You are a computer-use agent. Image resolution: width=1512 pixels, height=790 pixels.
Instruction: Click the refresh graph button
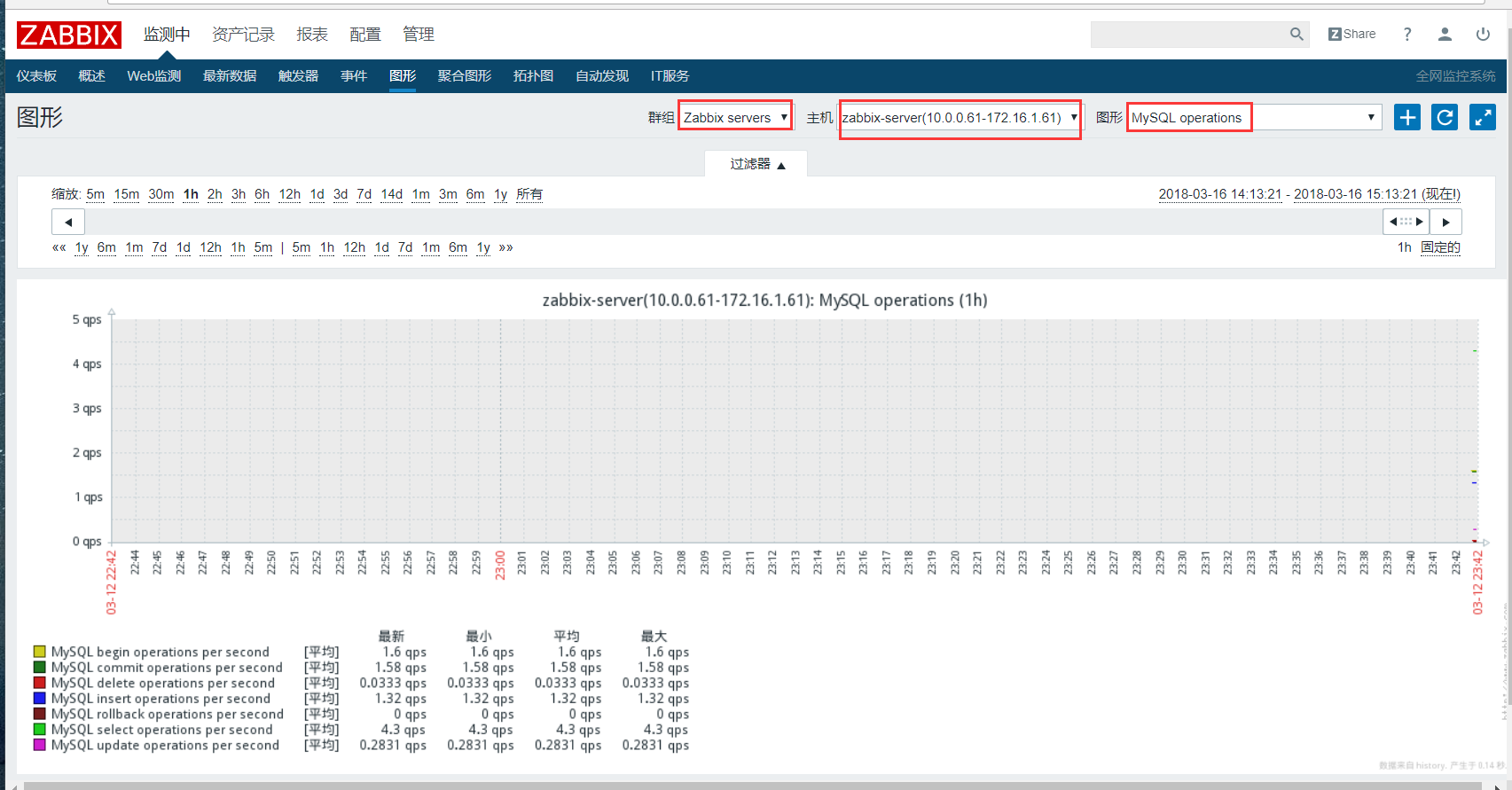tap(1445, 117)
